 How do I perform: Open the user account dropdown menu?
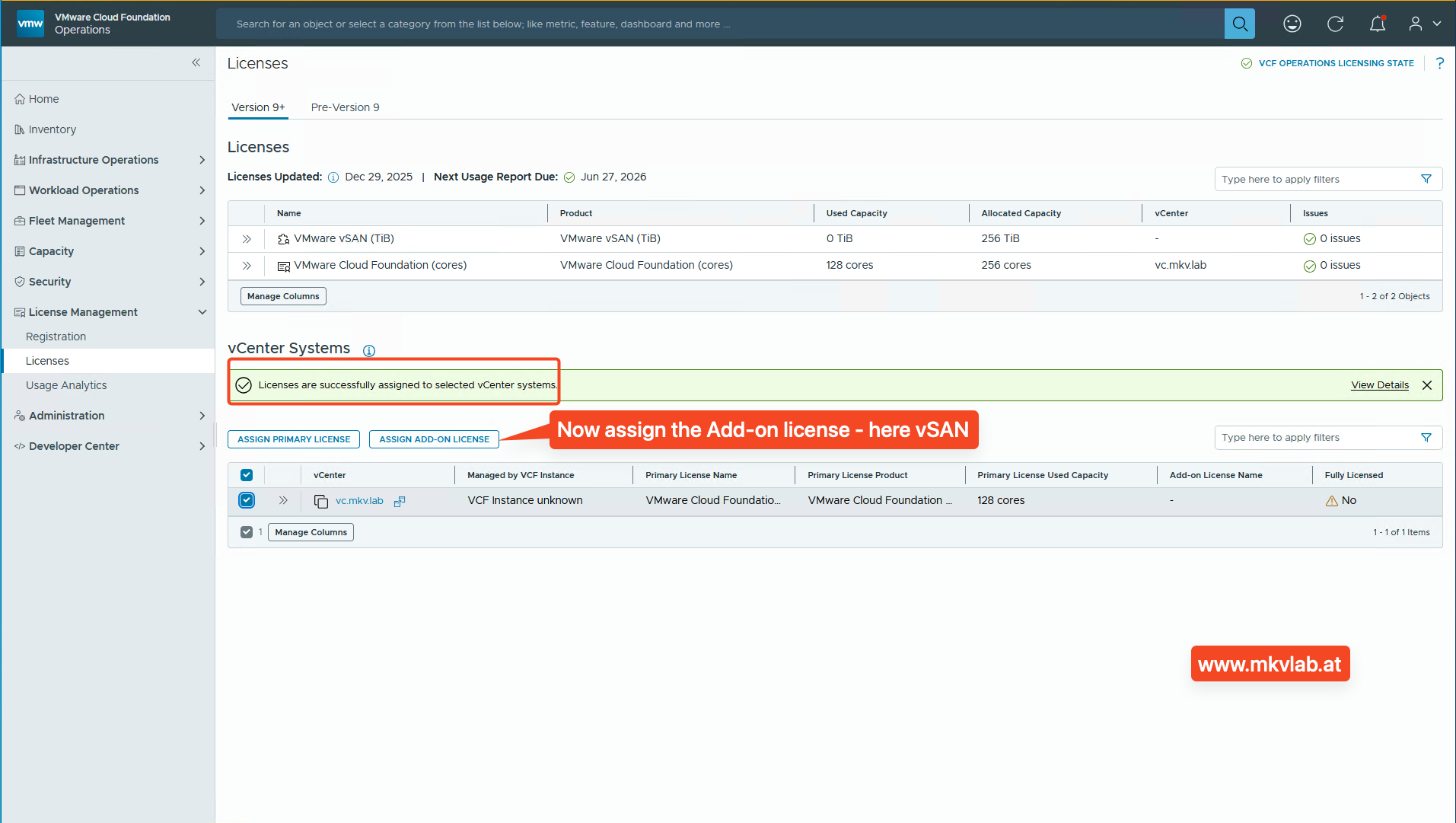[x=1423, y=24]
